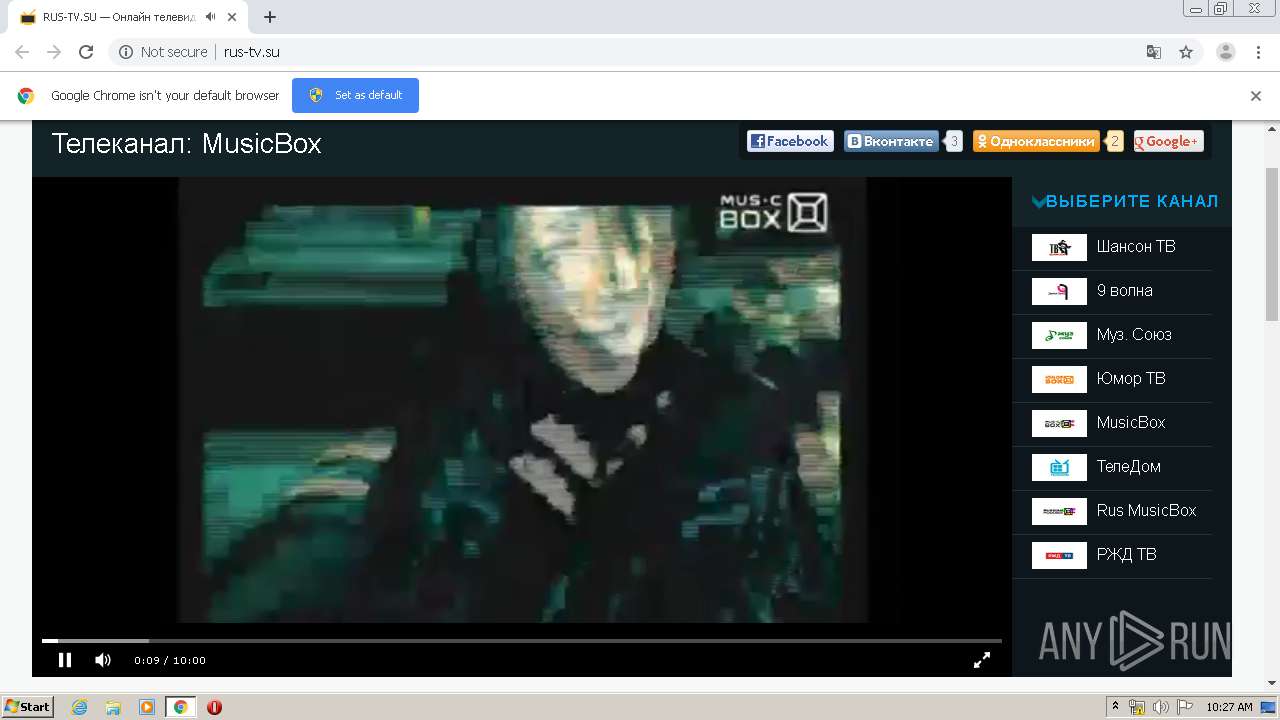
Task: Open a new browser tab
Action: [x=270, y=17]
